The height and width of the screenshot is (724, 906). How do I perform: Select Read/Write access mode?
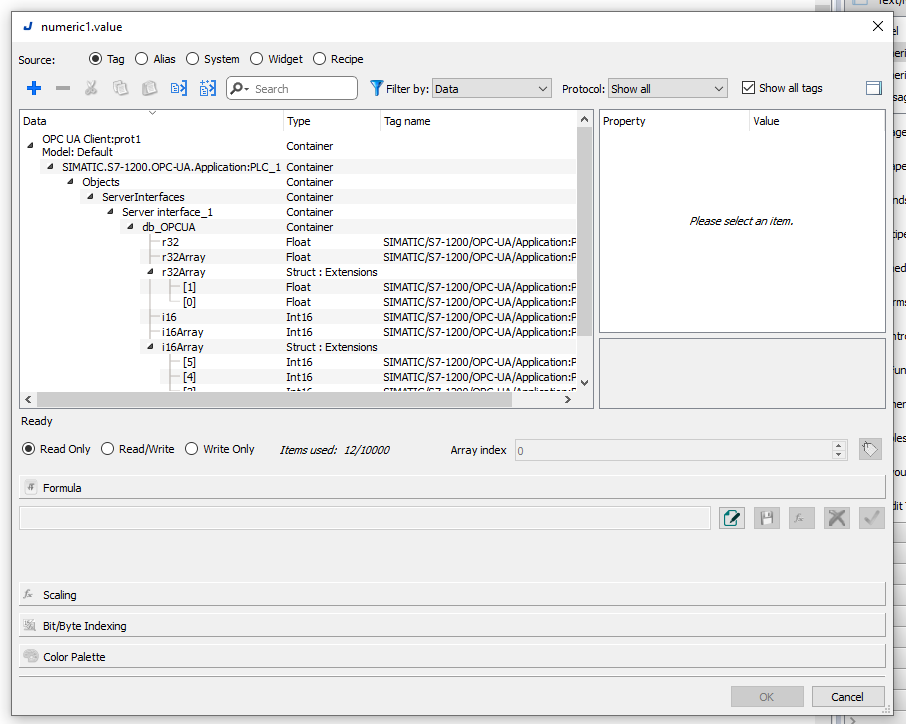point(107,449)
